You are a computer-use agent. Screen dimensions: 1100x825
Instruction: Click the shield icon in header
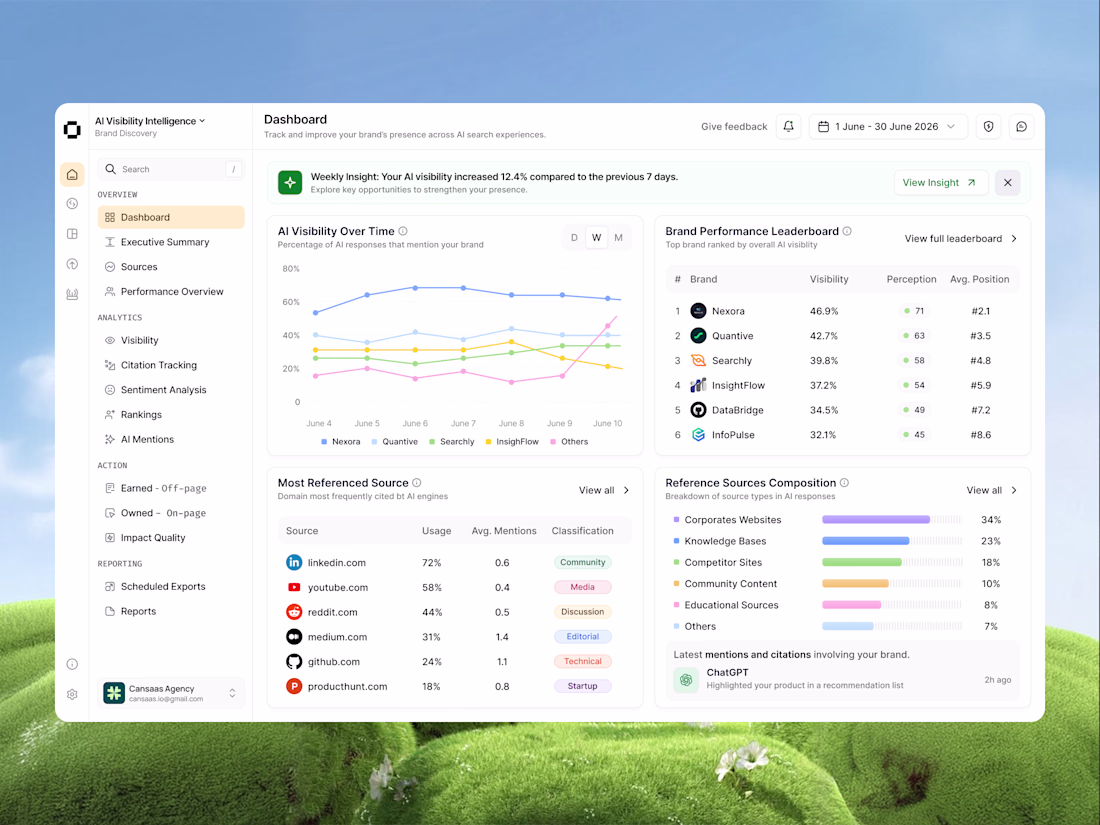point(988,126)
